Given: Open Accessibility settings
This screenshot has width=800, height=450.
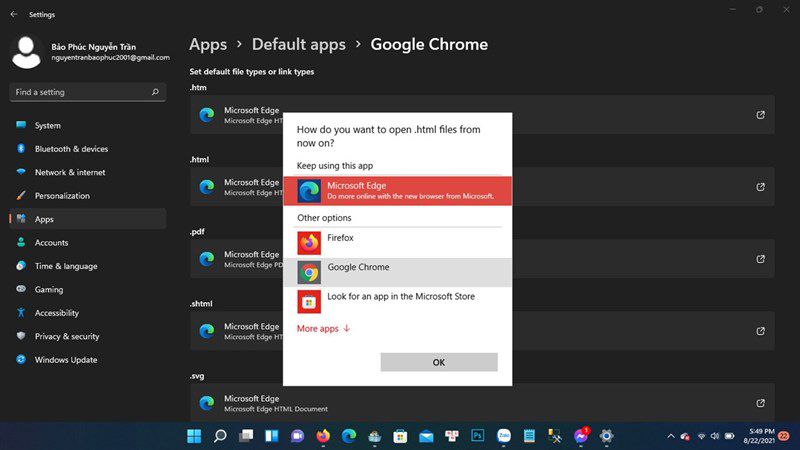Looking at the screenshot, I should [88, 313].
